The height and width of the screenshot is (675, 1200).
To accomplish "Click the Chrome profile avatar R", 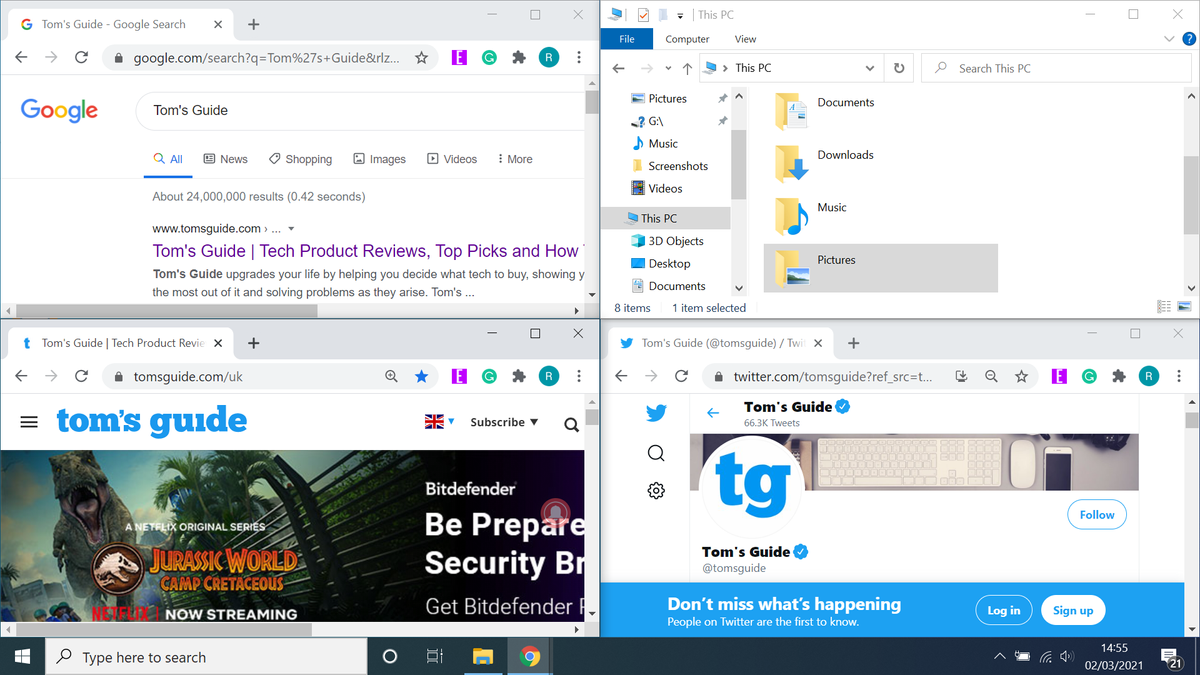I will tap(549, 57).
